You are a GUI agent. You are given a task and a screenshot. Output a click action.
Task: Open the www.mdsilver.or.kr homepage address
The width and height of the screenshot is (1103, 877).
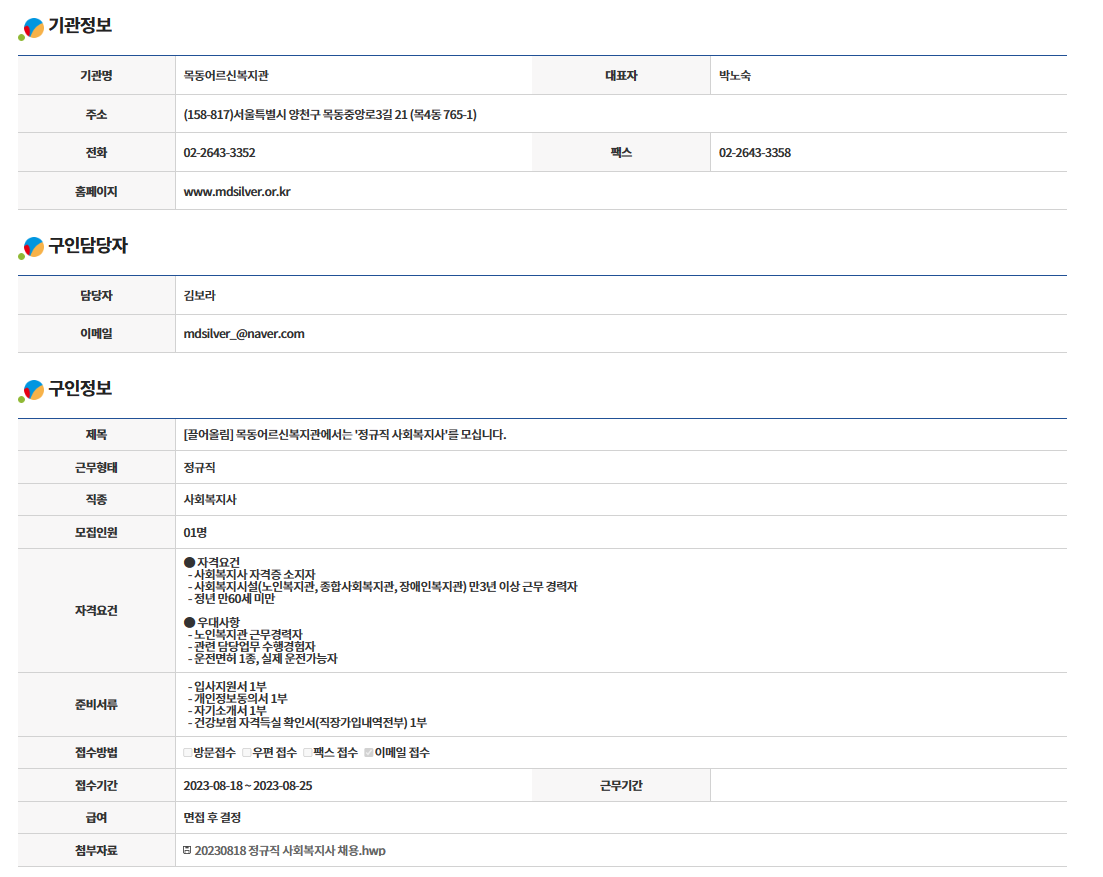click(237, 191)
